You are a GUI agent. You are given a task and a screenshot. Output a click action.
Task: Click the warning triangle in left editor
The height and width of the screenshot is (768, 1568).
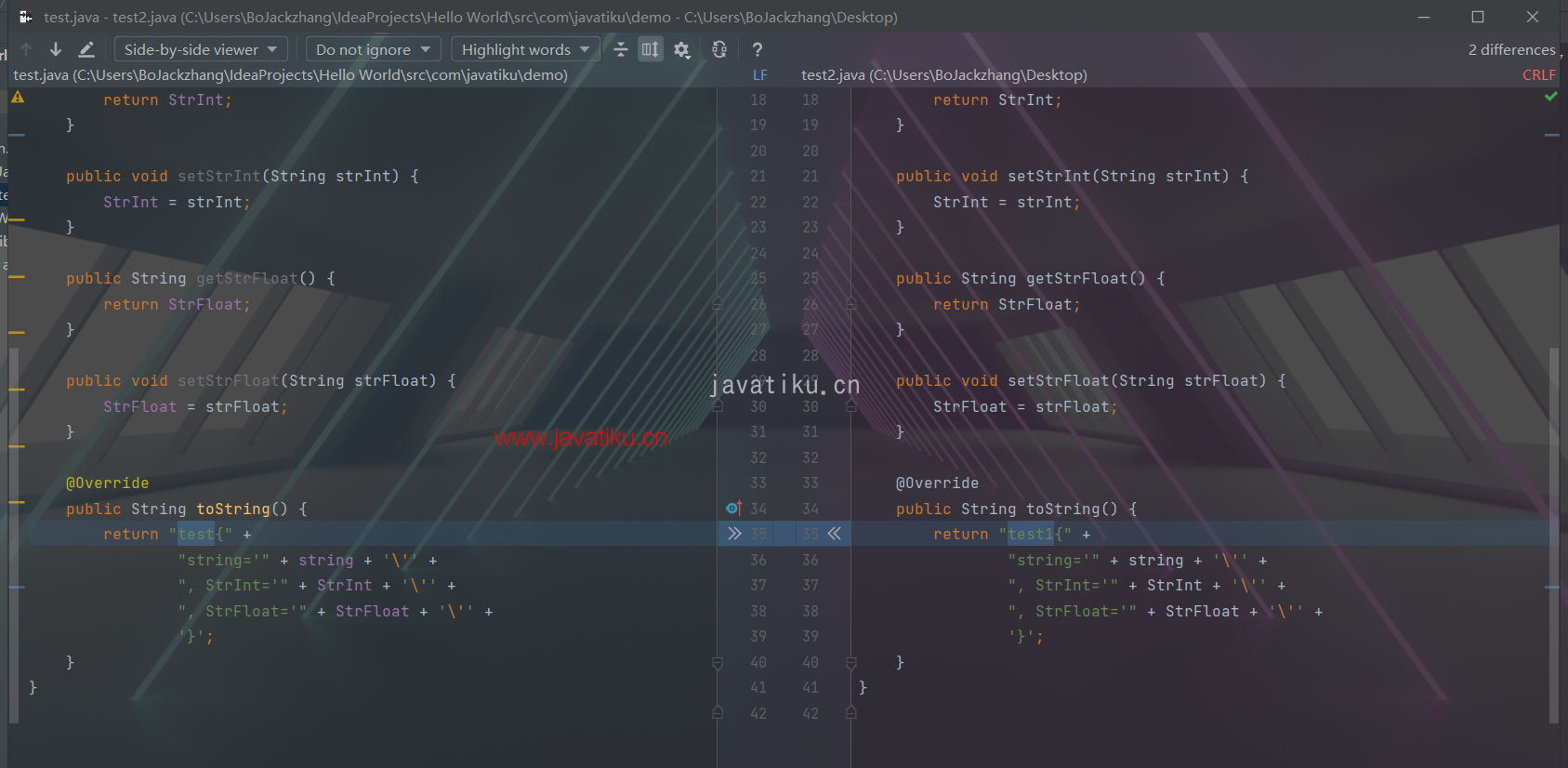click(18, 98)
